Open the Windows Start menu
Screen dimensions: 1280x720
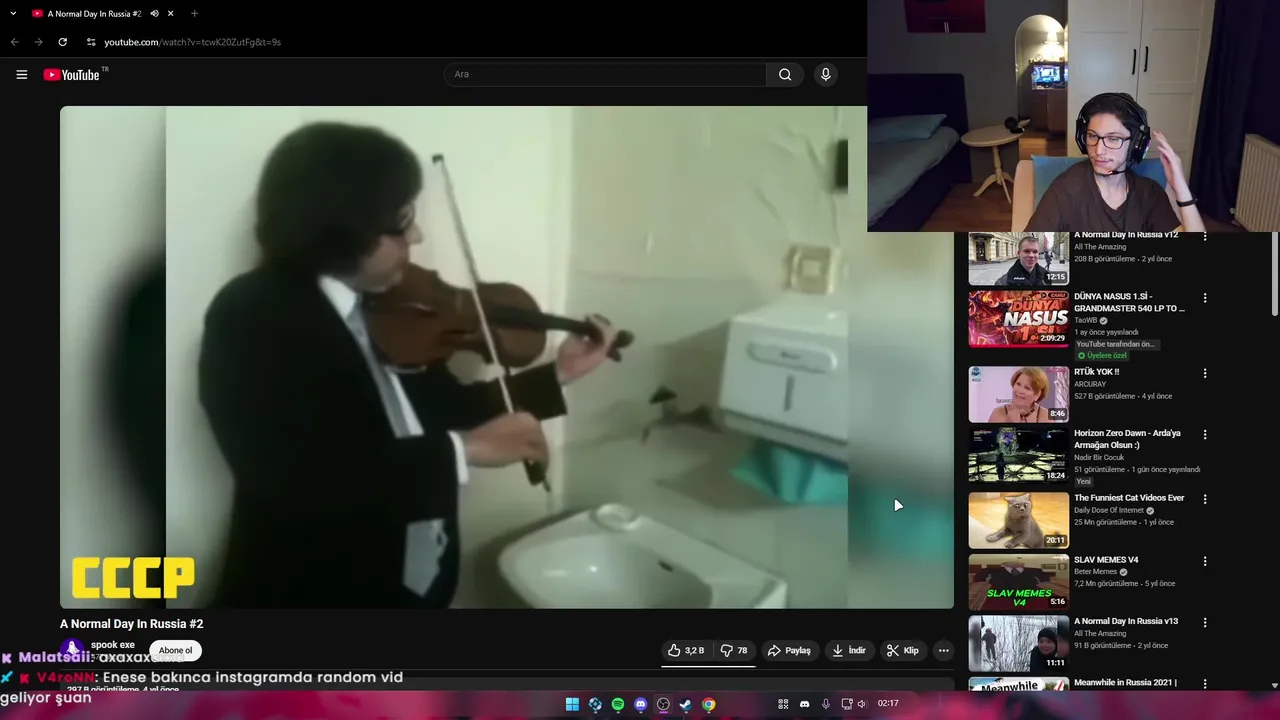[x=572, y=704]
